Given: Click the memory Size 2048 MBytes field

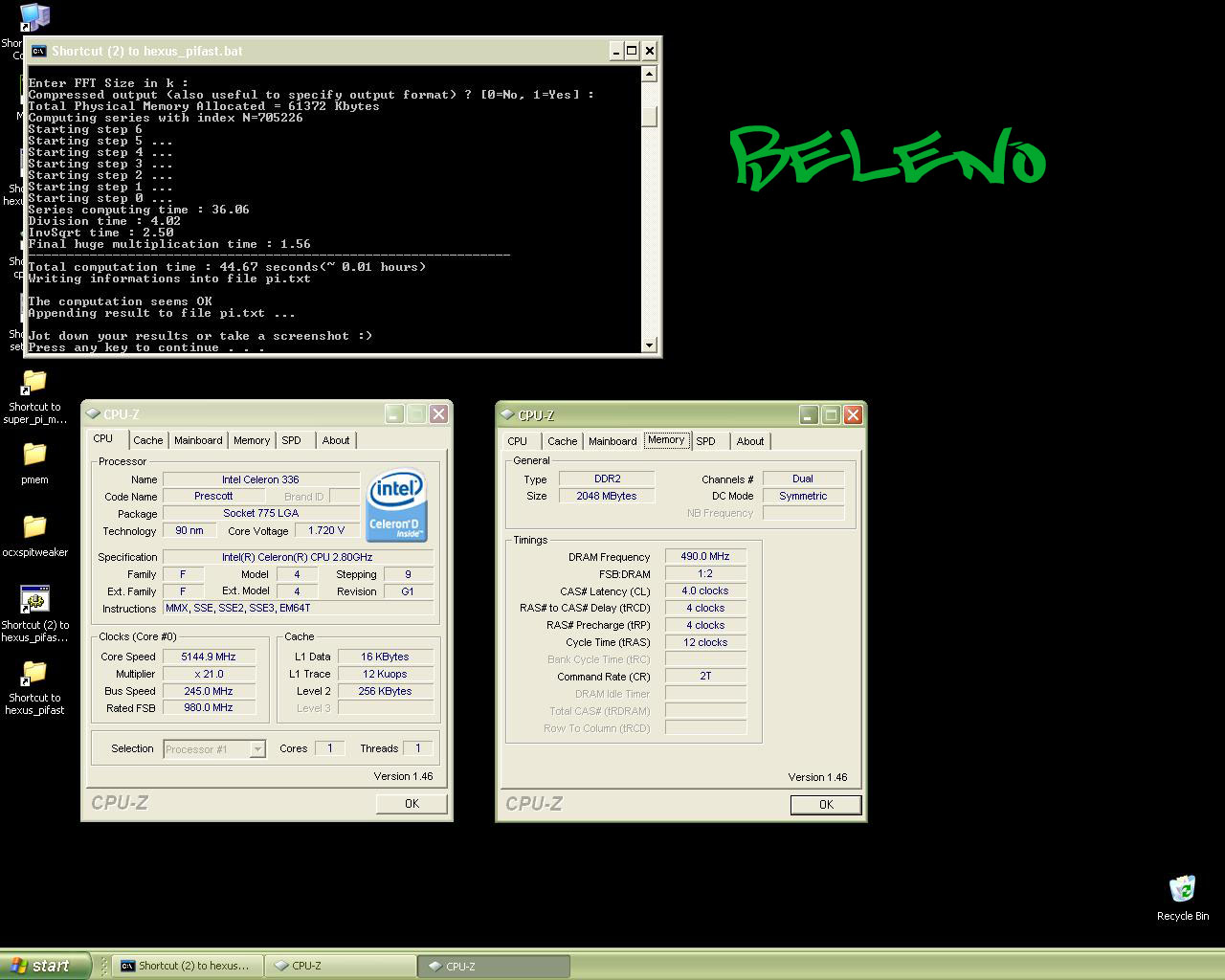Looking at the screenshot, I should coord(607,496).
